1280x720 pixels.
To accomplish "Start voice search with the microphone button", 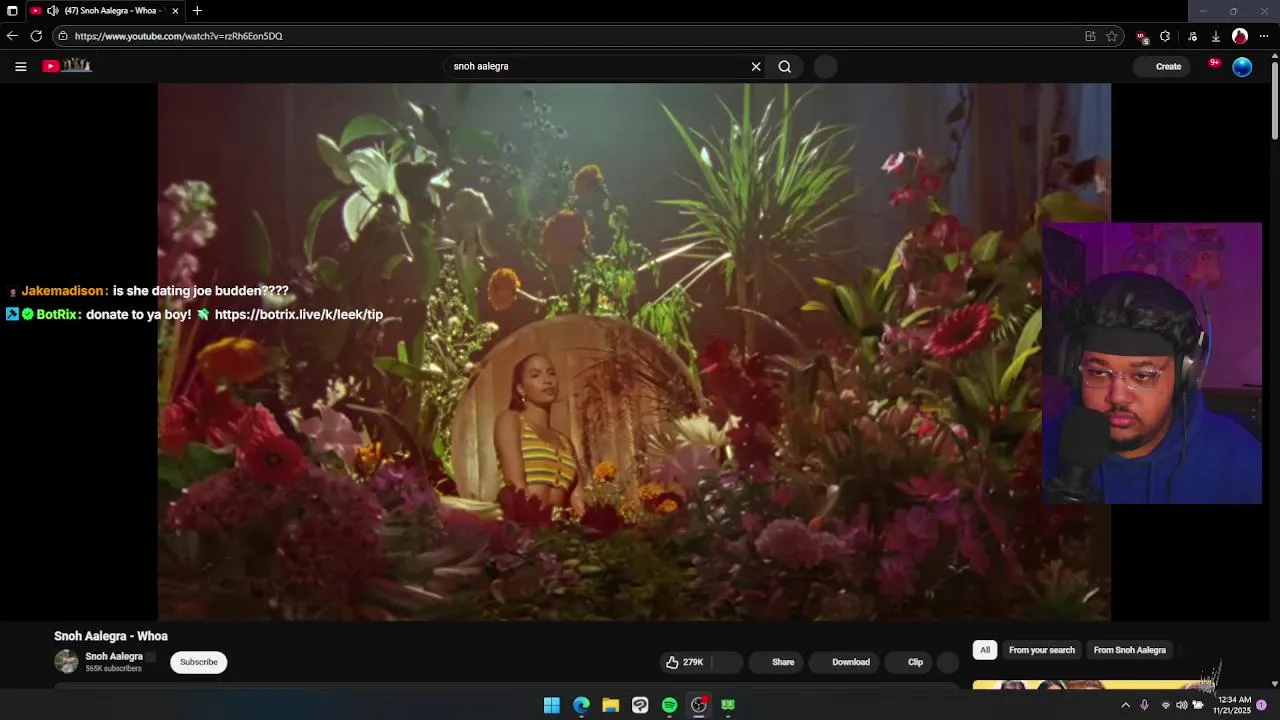I will pyautogui.click(x=825, y=66).
